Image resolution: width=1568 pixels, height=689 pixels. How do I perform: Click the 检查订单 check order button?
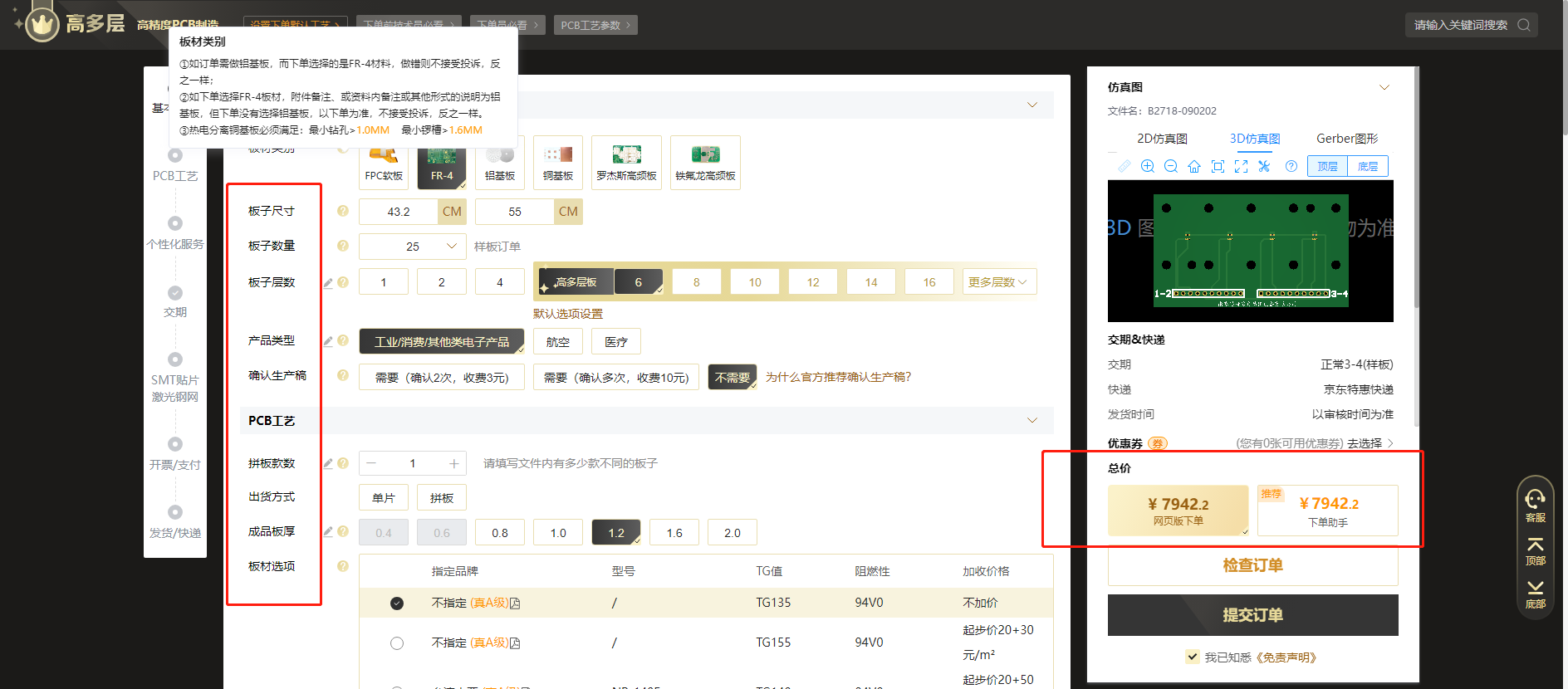(1252, 565)
